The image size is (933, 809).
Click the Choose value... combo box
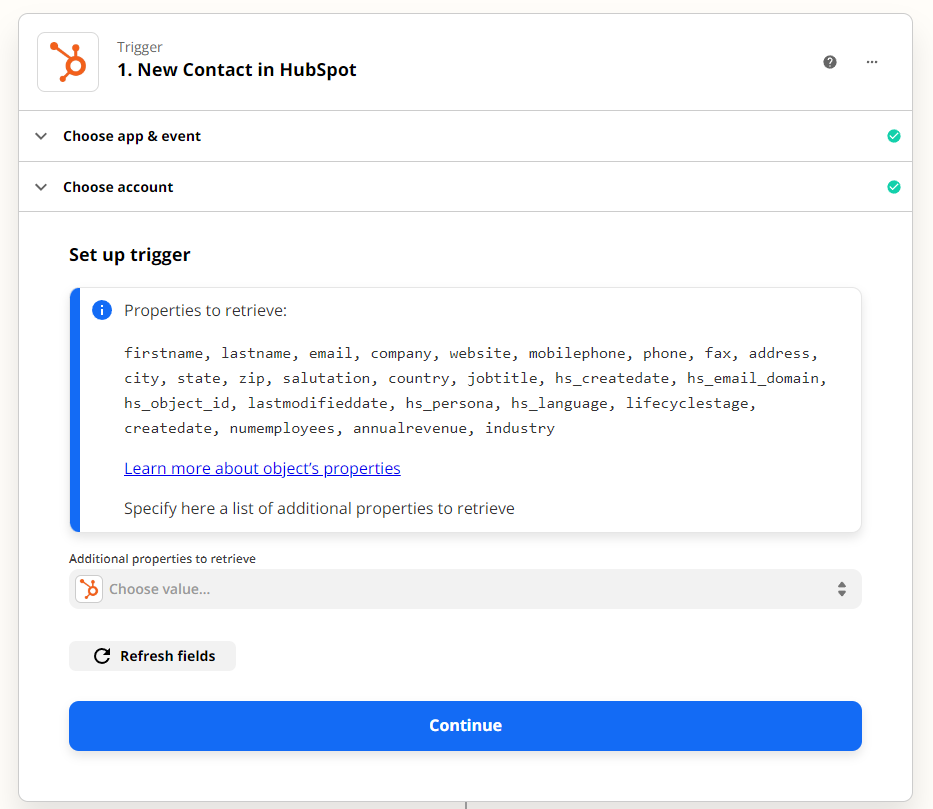[465, 589]
